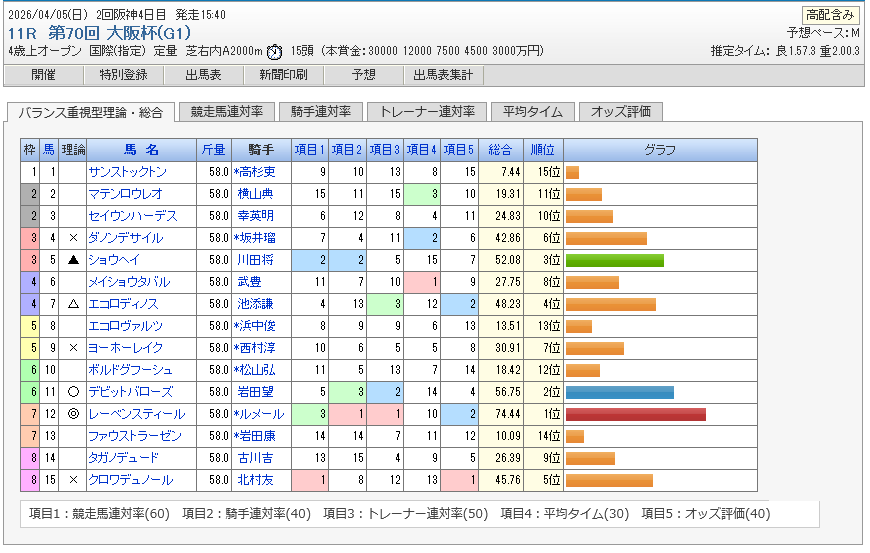Click the race title 第70回 大阪杯(G1)
The width and height of the screenshot is (870, 553).
(119, 33)
